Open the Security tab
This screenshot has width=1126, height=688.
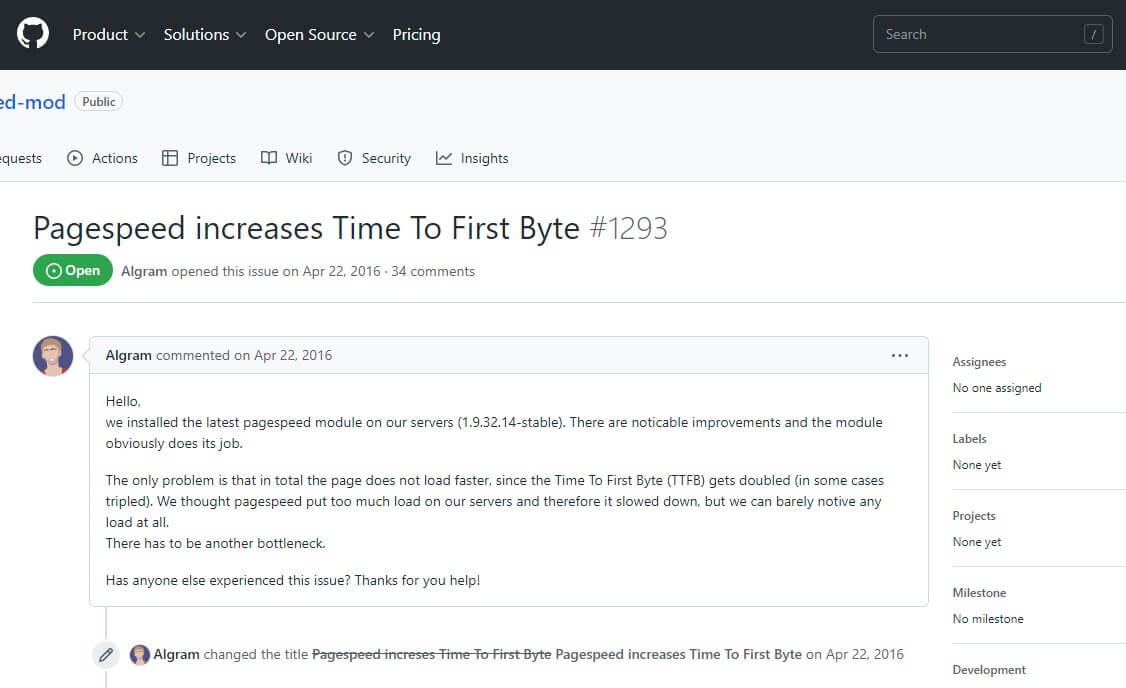click(373, 158)
